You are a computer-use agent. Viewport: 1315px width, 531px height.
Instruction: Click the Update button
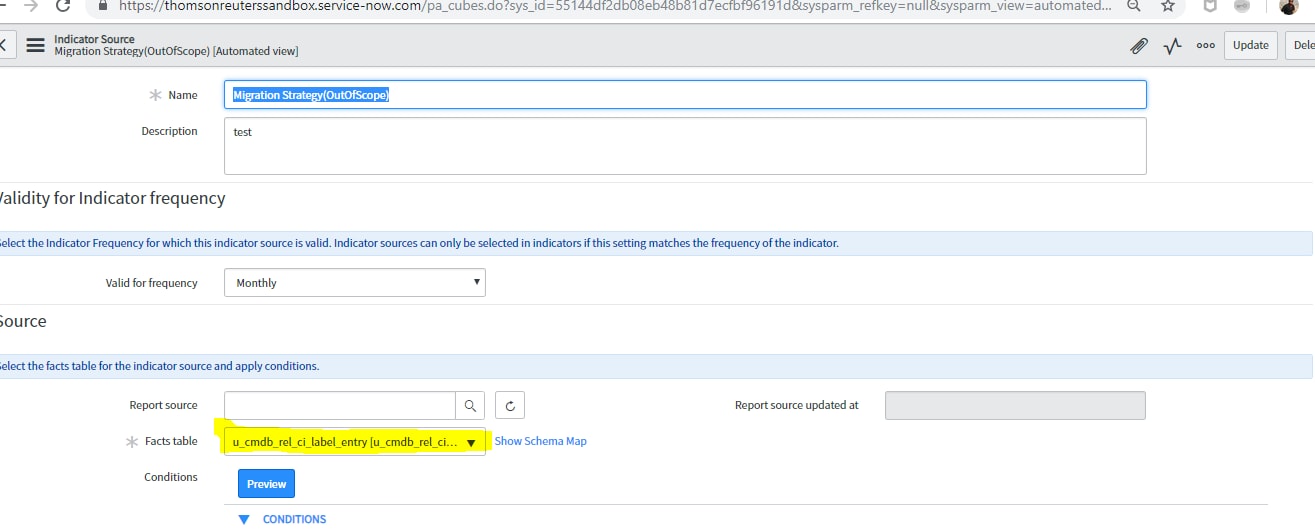click(1250, 45)
